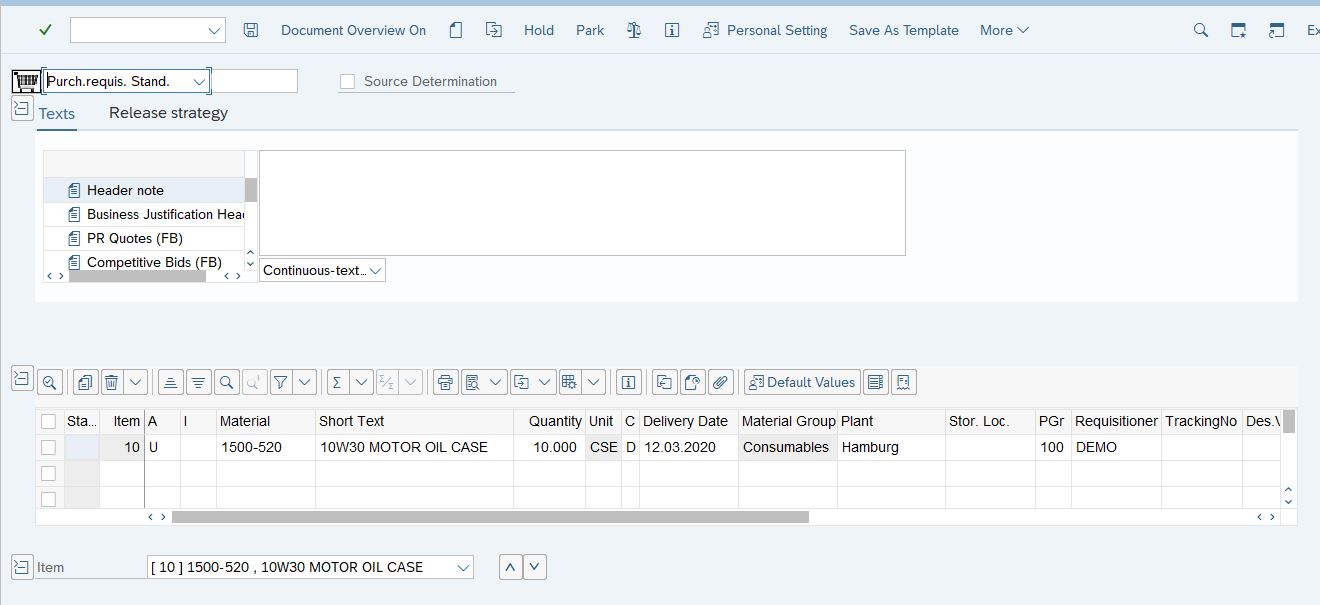Click Save As Template

click(903, 30)
